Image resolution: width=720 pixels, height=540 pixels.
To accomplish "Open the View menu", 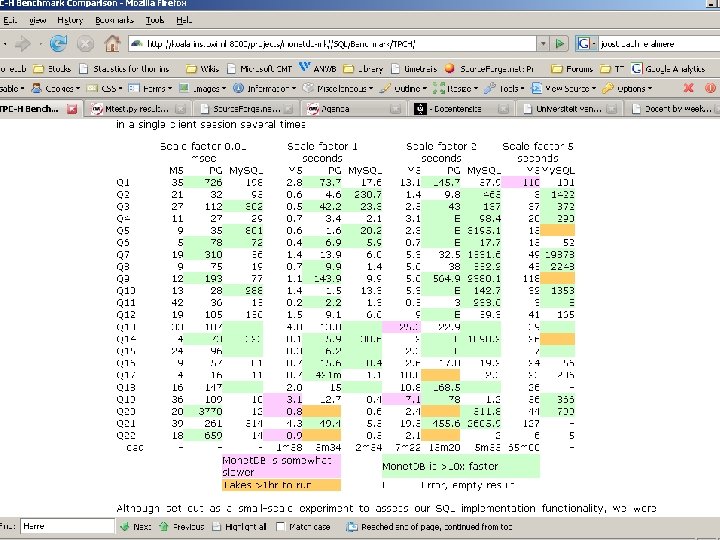I will tap(37, 20).
